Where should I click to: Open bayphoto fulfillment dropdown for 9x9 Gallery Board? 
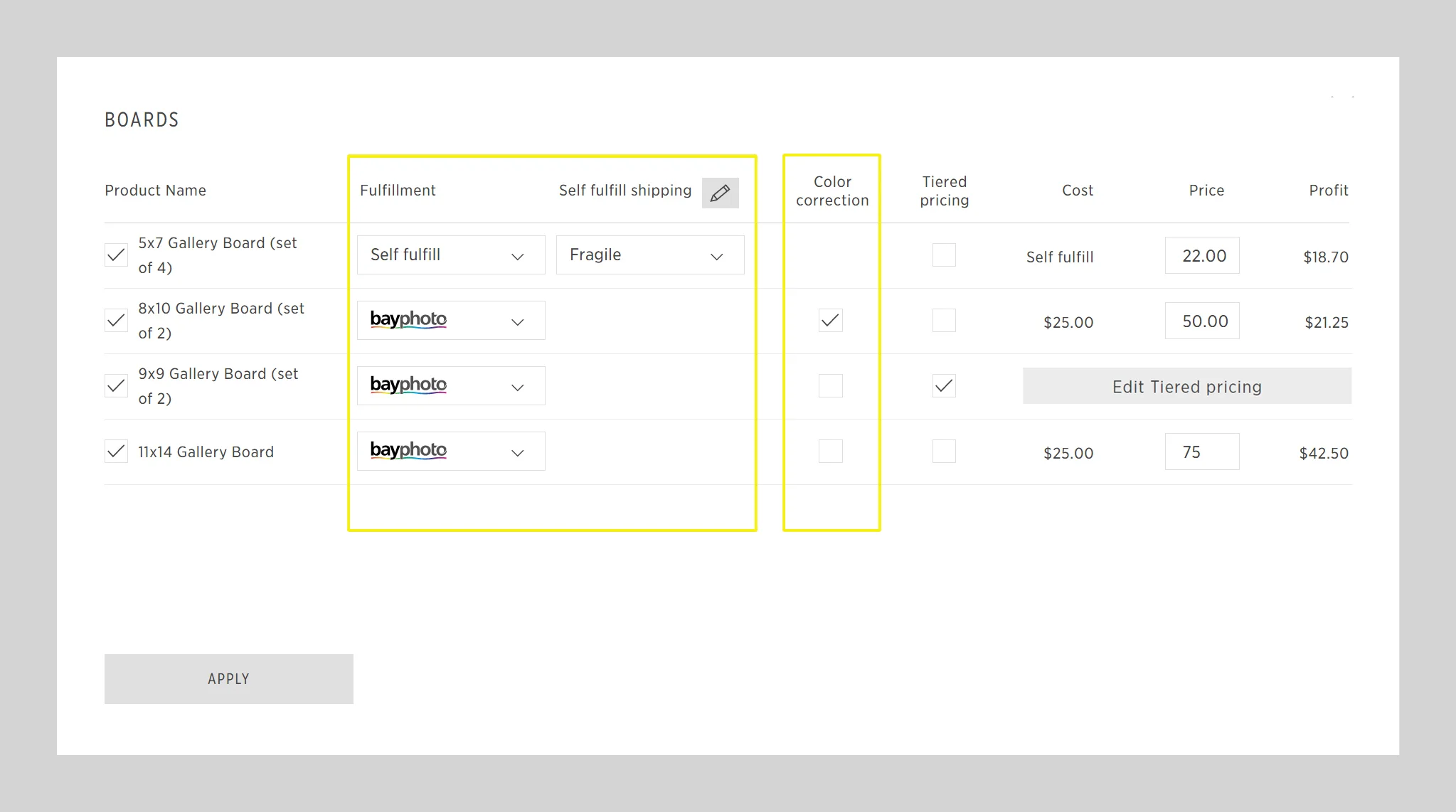coord(451,385)
